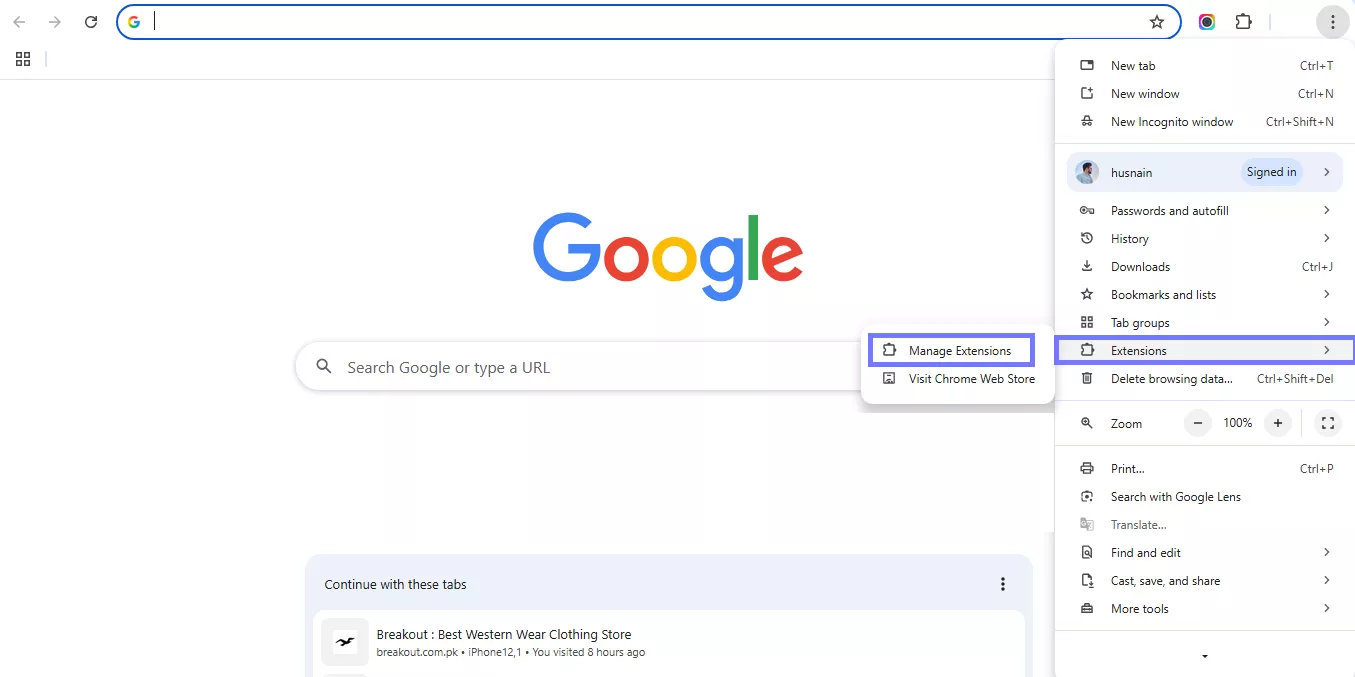Open the Breakout clothing store suggestion
This screenshot has height=677, width=1355.
point(503,634)
